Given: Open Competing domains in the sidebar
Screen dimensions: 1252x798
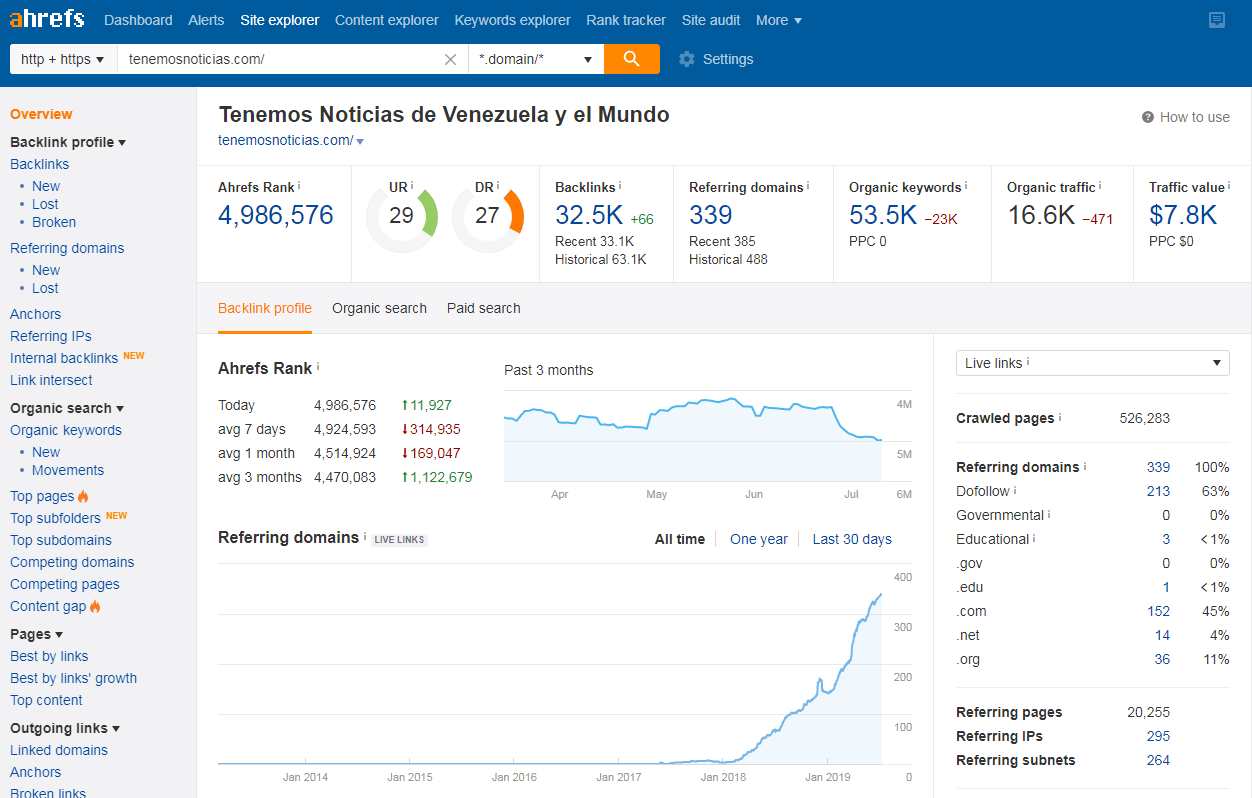Looking at the screenshot, I should coord(72,562).
